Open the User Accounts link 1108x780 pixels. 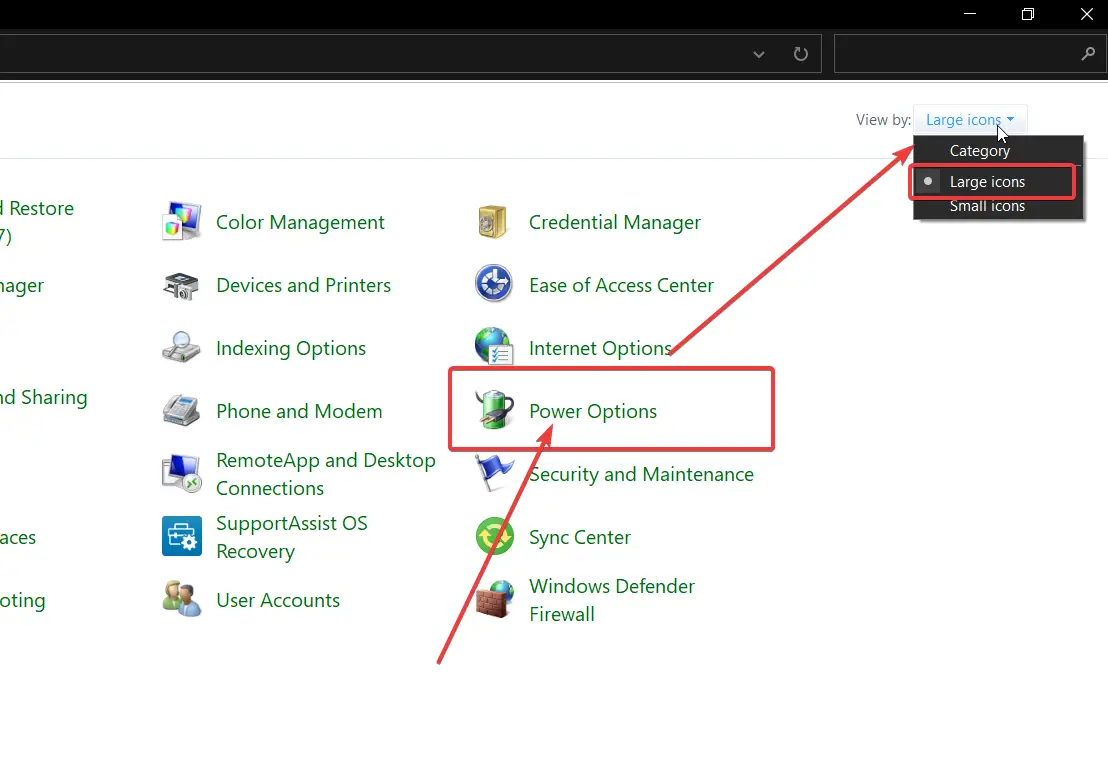pos(278,600)
